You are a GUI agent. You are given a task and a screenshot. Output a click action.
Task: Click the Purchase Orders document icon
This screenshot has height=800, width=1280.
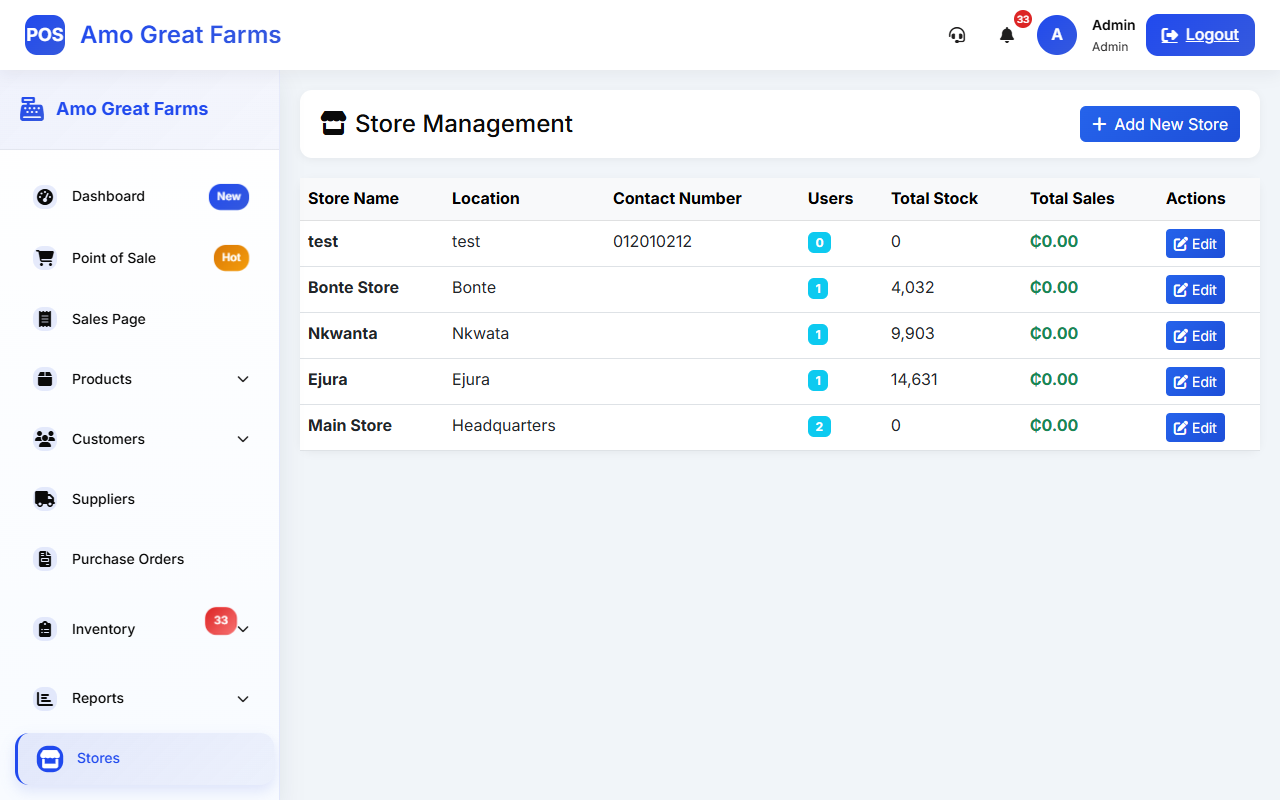pos(45,559)
